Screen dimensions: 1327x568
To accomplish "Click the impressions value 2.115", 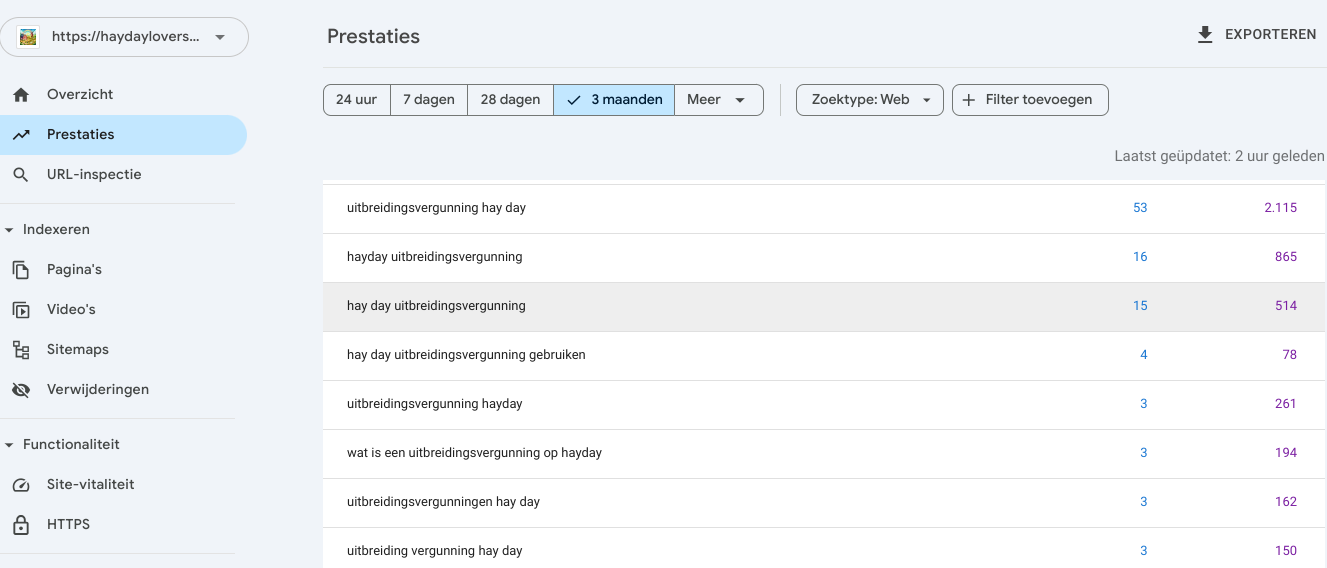I will [x=1280, y=208].
